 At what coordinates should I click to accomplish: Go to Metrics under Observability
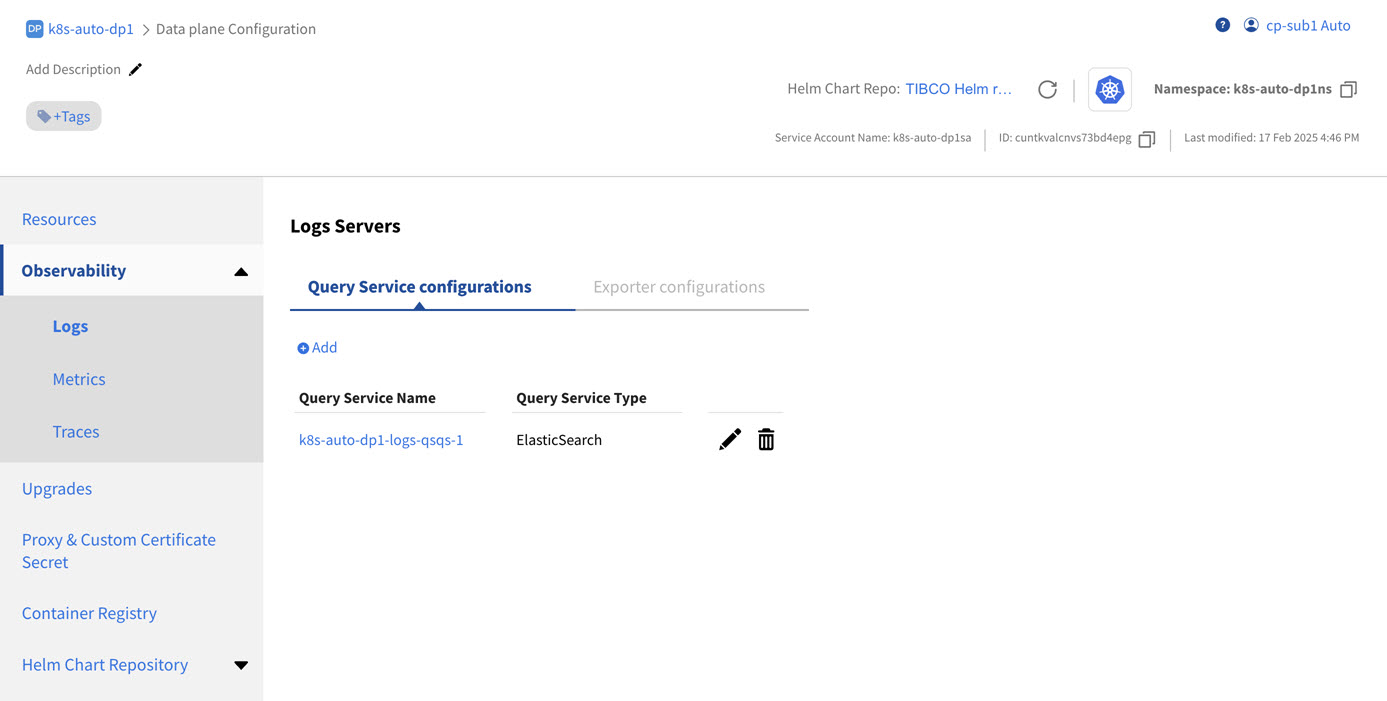79,379
